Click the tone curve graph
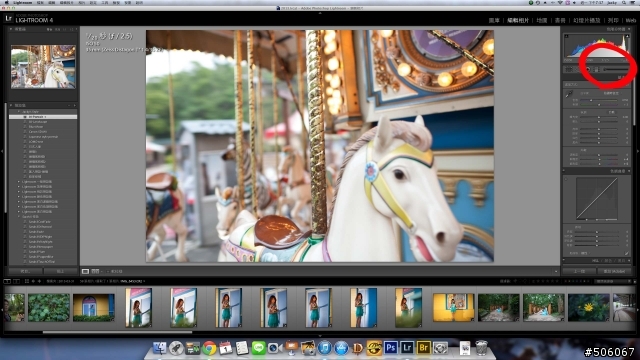The image size is (640, 360). [597, 199]
